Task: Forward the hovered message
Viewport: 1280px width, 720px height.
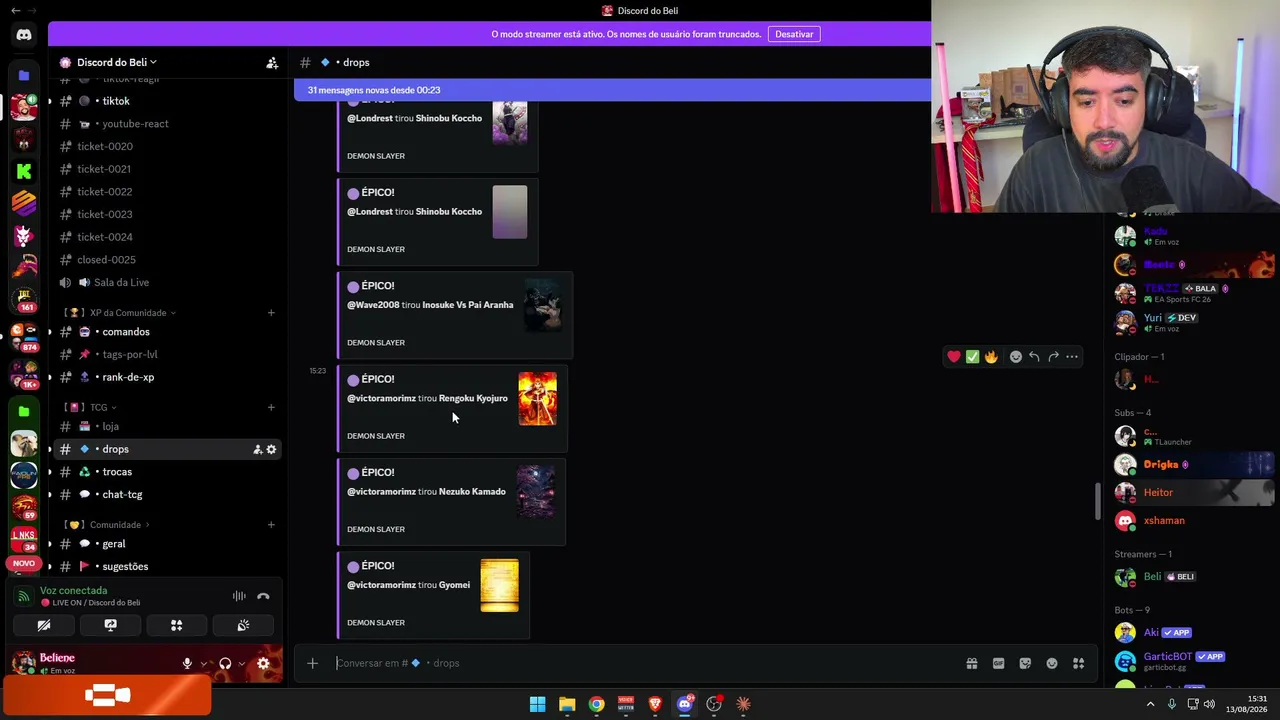Action: tap(1053, 357)
